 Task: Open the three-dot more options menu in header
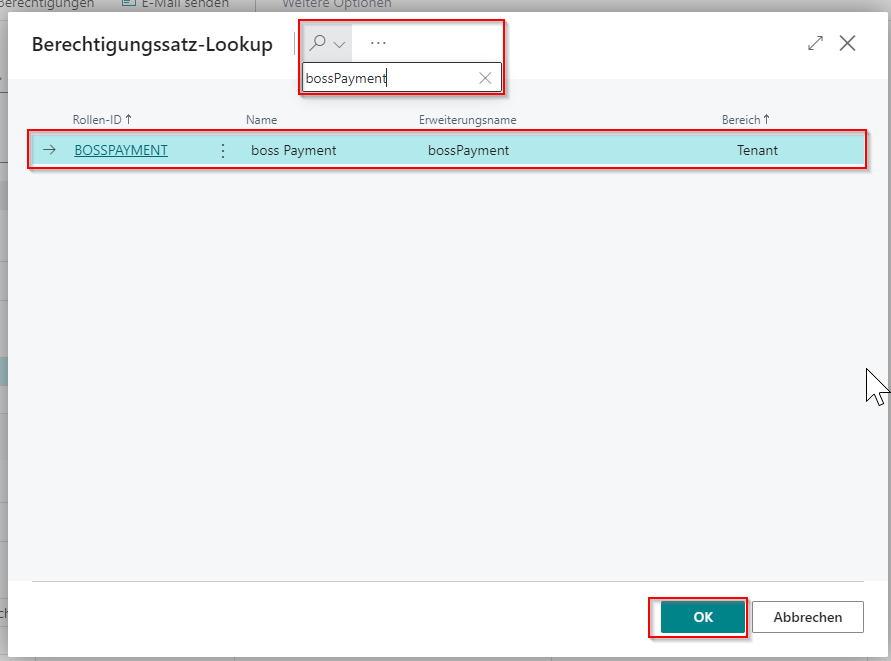[378, 44]
